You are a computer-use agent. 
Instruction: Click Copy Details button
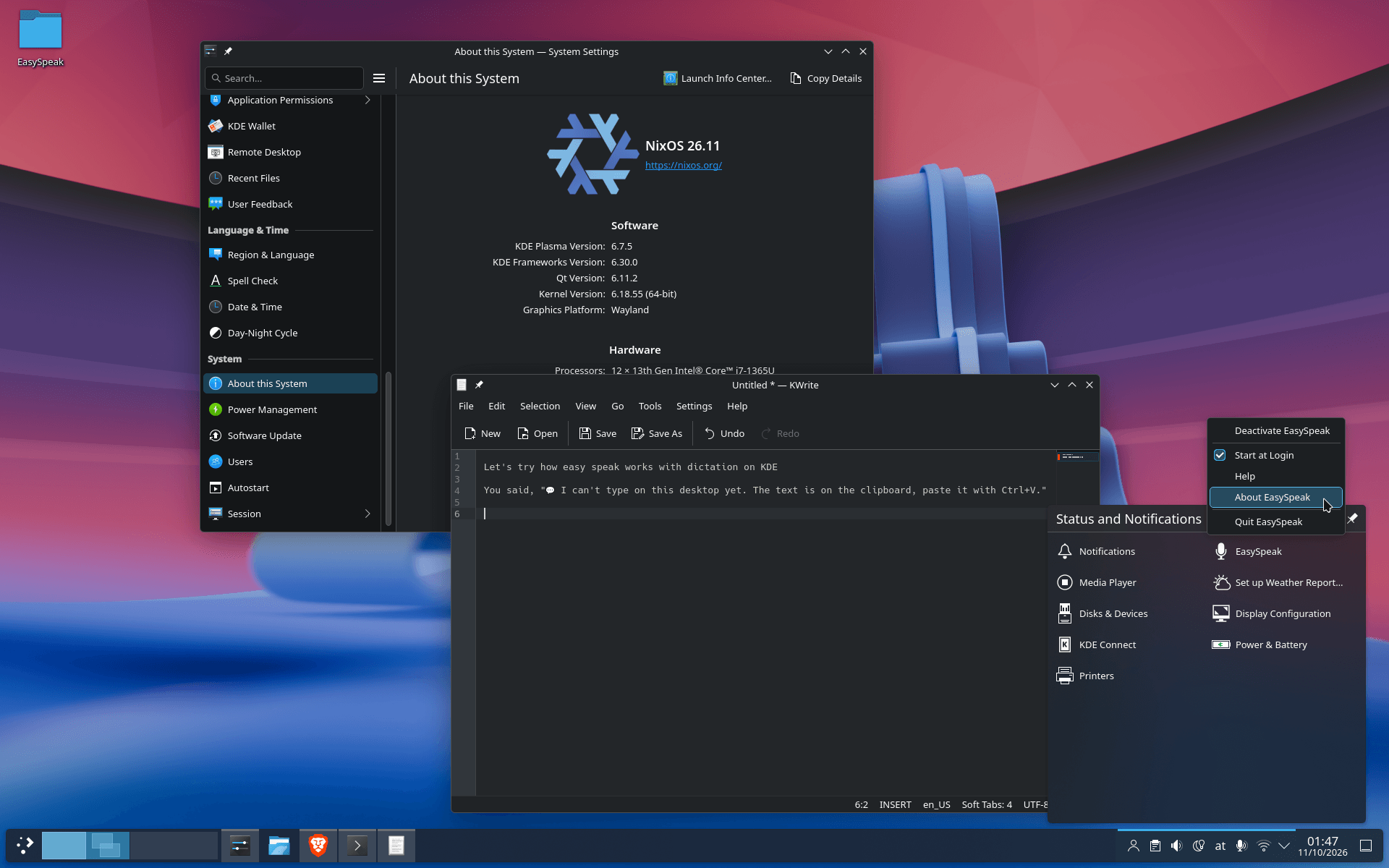point(826,78)
